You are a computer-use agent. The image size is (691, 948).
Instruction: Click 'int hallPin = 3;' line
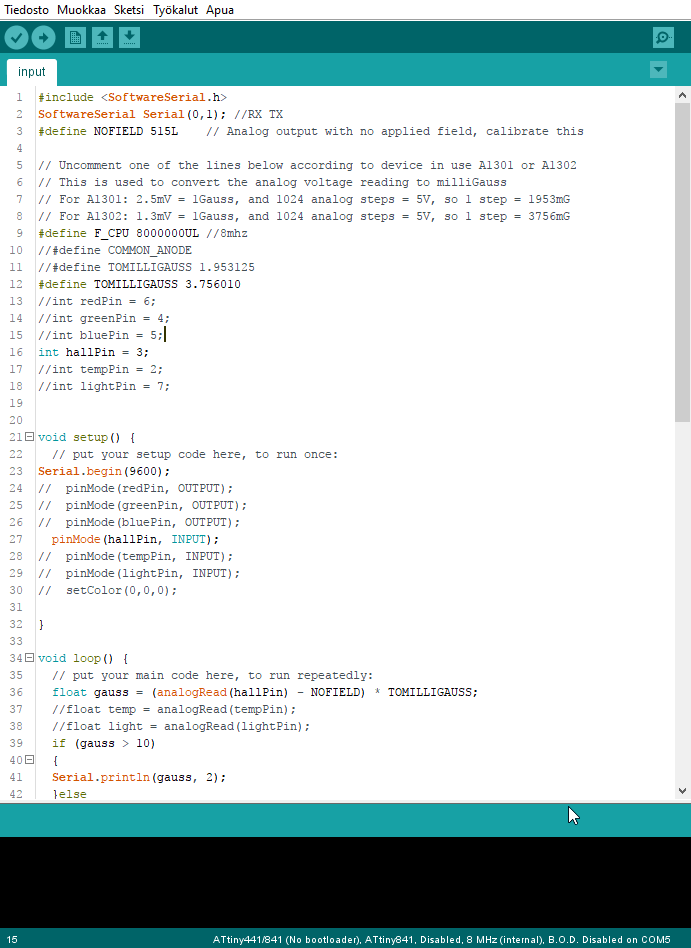93,352
